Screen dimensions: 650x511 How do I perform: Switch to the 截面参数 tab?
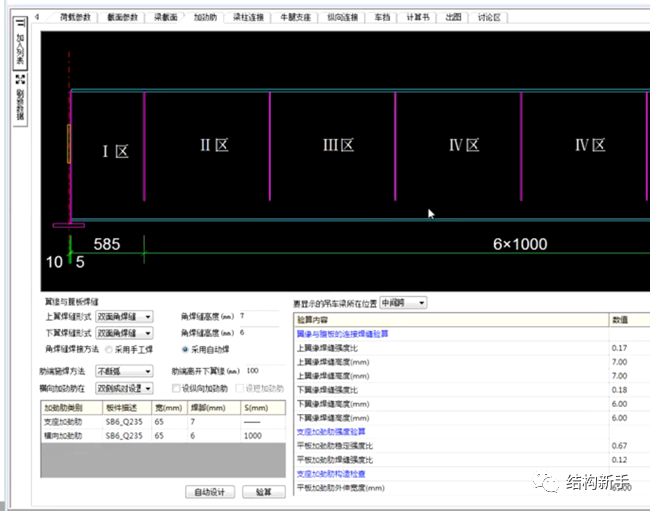coord(122,17)
